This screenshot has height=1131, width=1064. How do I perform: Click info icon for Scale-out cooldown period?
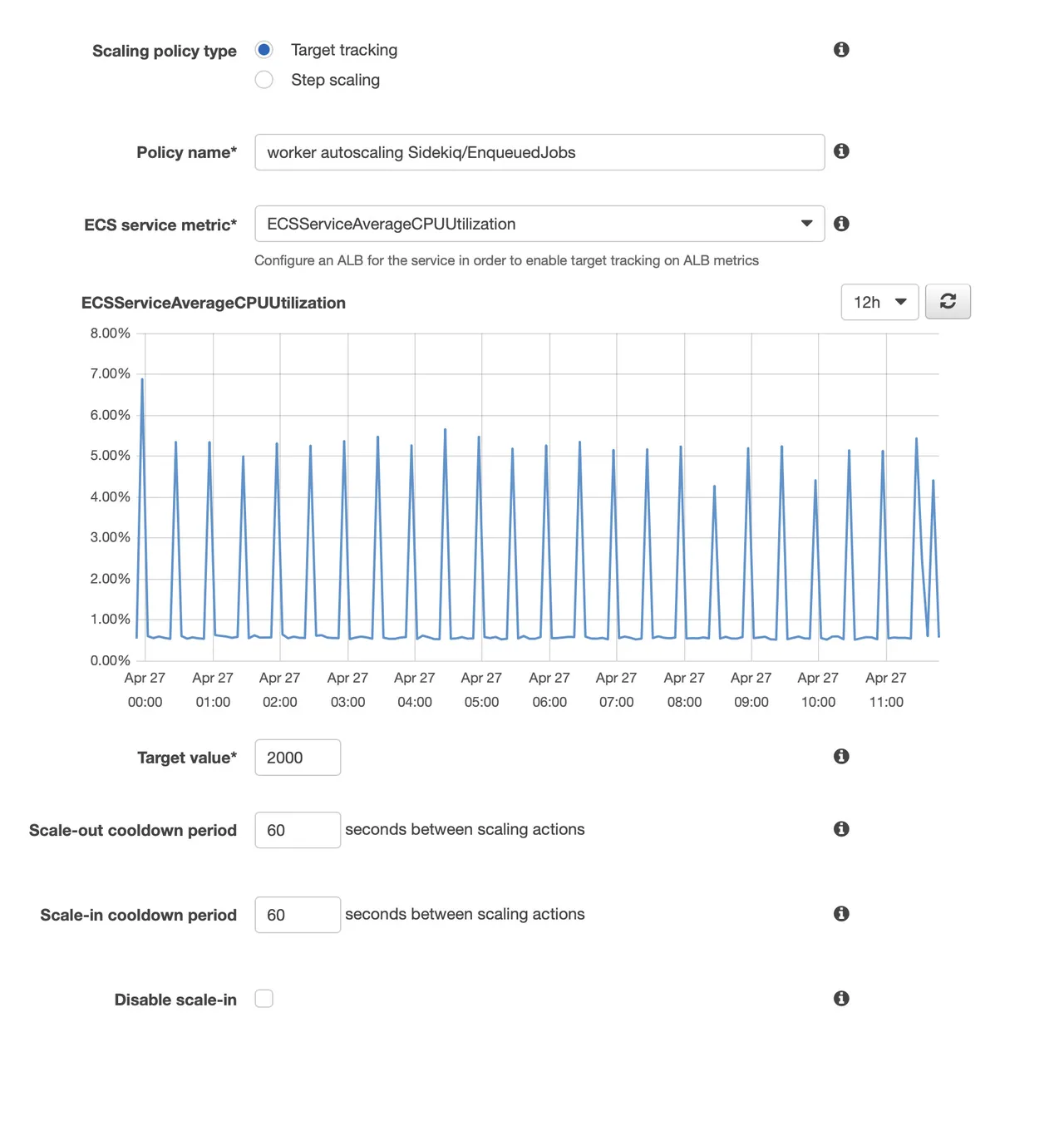(841, 829)
